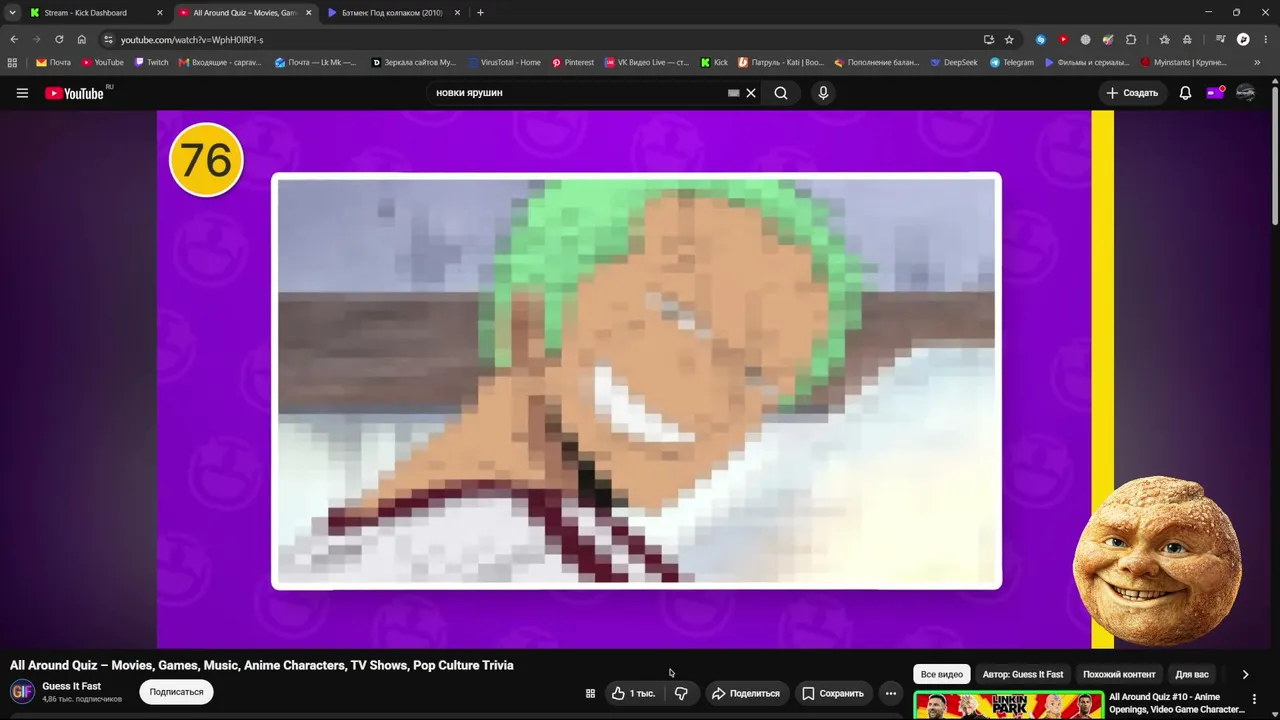Select the Все видео filter chip

pos(942,674)
